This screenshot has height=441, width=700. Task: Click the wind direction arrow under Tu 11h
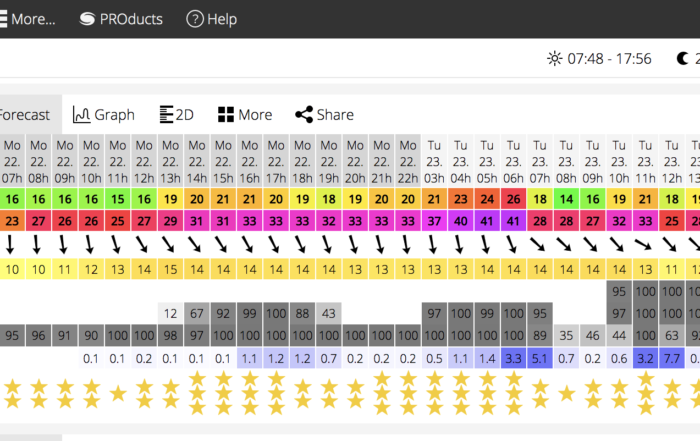point(645,244)
